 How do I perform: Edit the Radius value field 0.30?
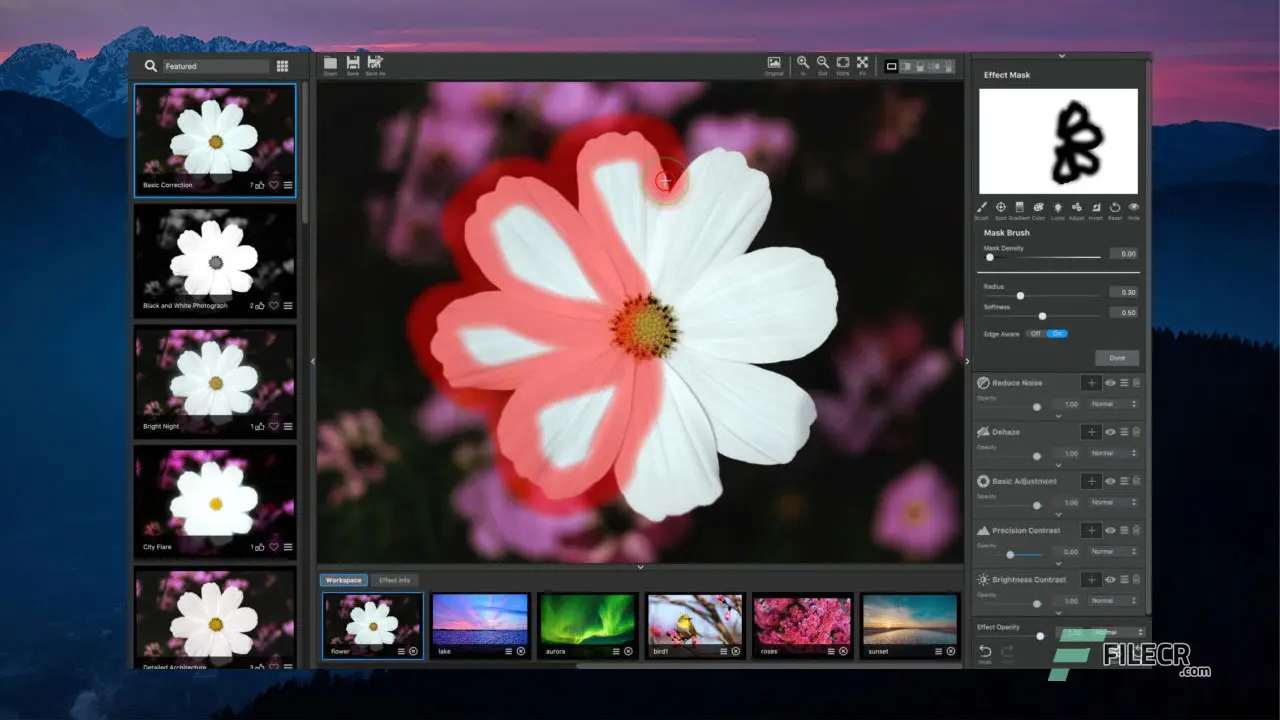[x=1123, y=292]
